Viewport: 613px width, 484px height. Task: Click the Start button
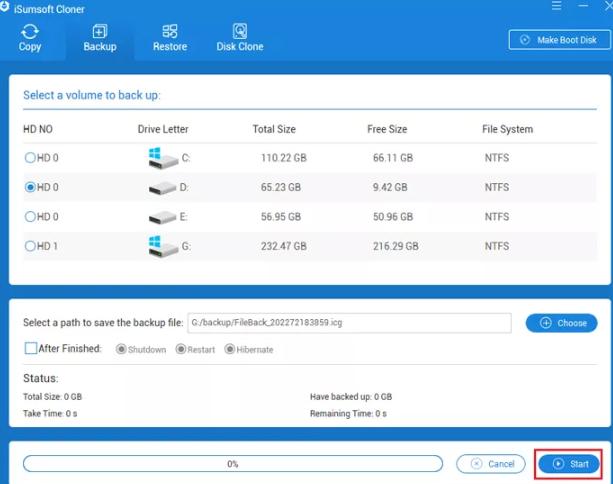[569, 464]
